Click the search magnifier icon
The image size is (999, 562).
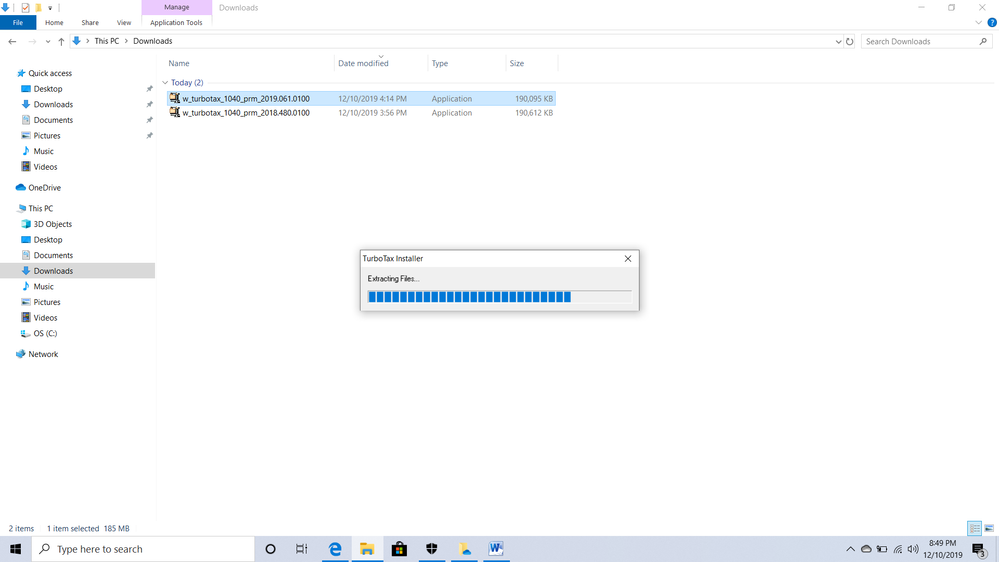[x=983, y=41]
